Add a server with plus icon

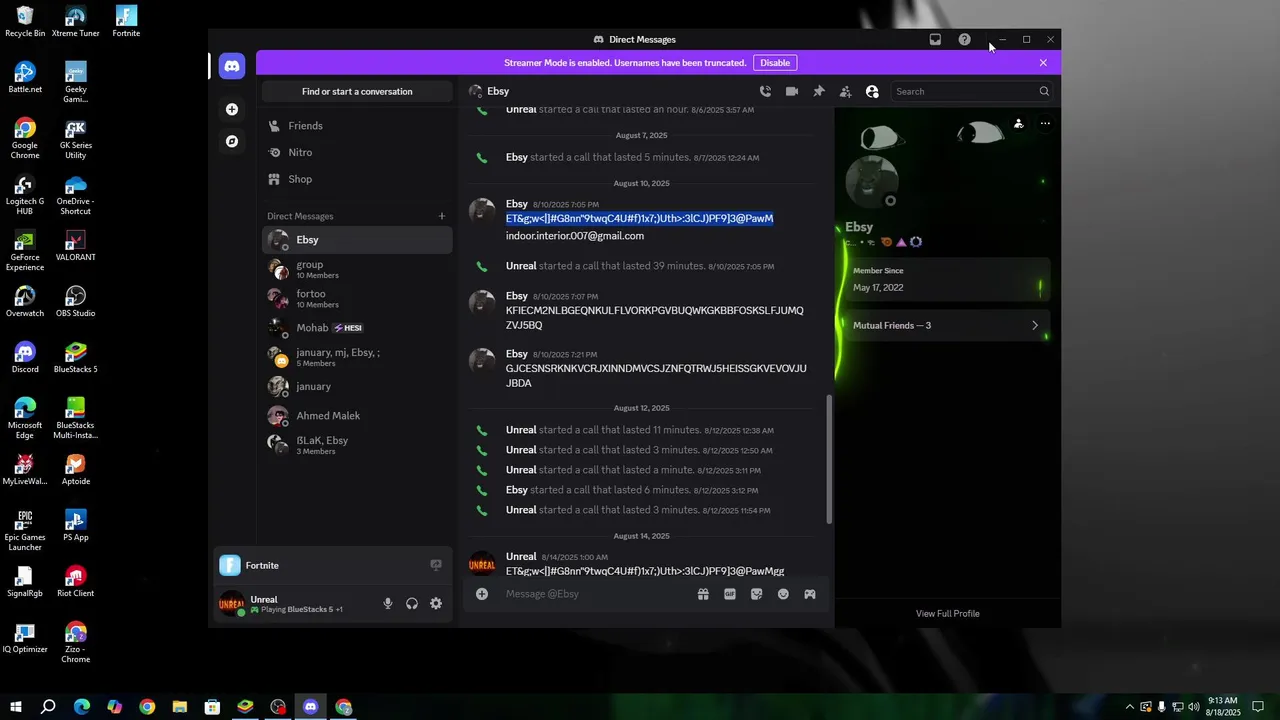(232, 109)
